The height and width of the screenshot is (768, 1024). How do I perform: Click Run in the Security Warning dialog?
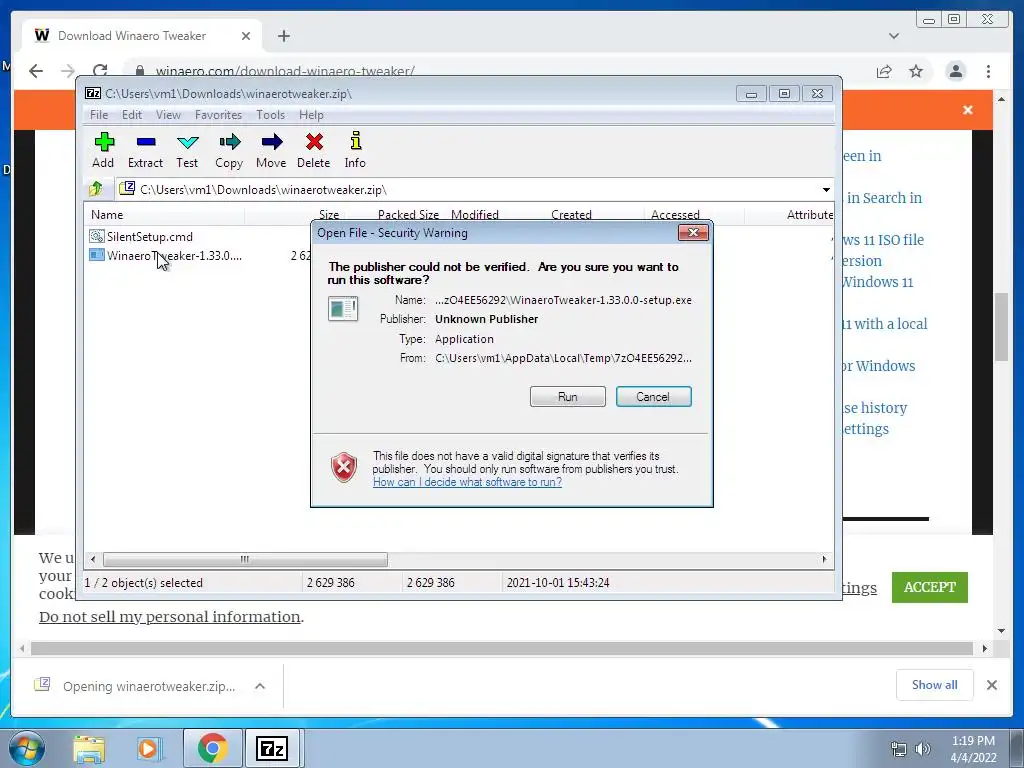(x=568, y=396)
